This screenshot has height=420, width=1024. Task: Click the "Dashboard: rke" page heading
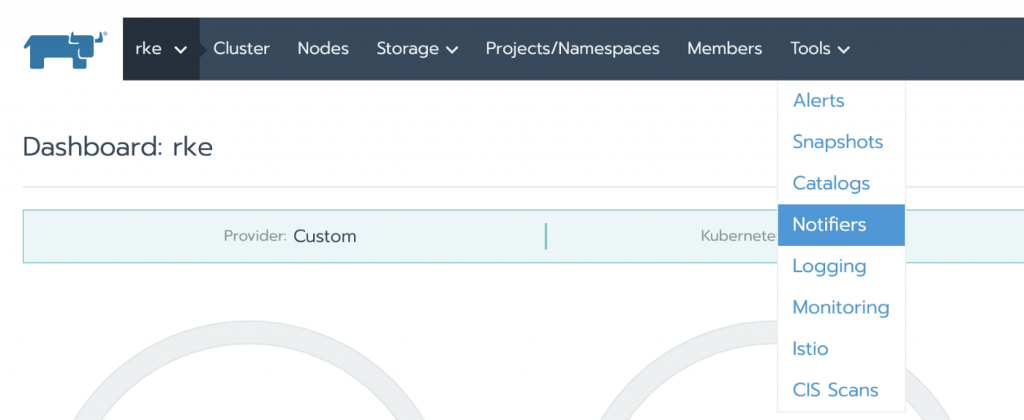tap(117, 147)
